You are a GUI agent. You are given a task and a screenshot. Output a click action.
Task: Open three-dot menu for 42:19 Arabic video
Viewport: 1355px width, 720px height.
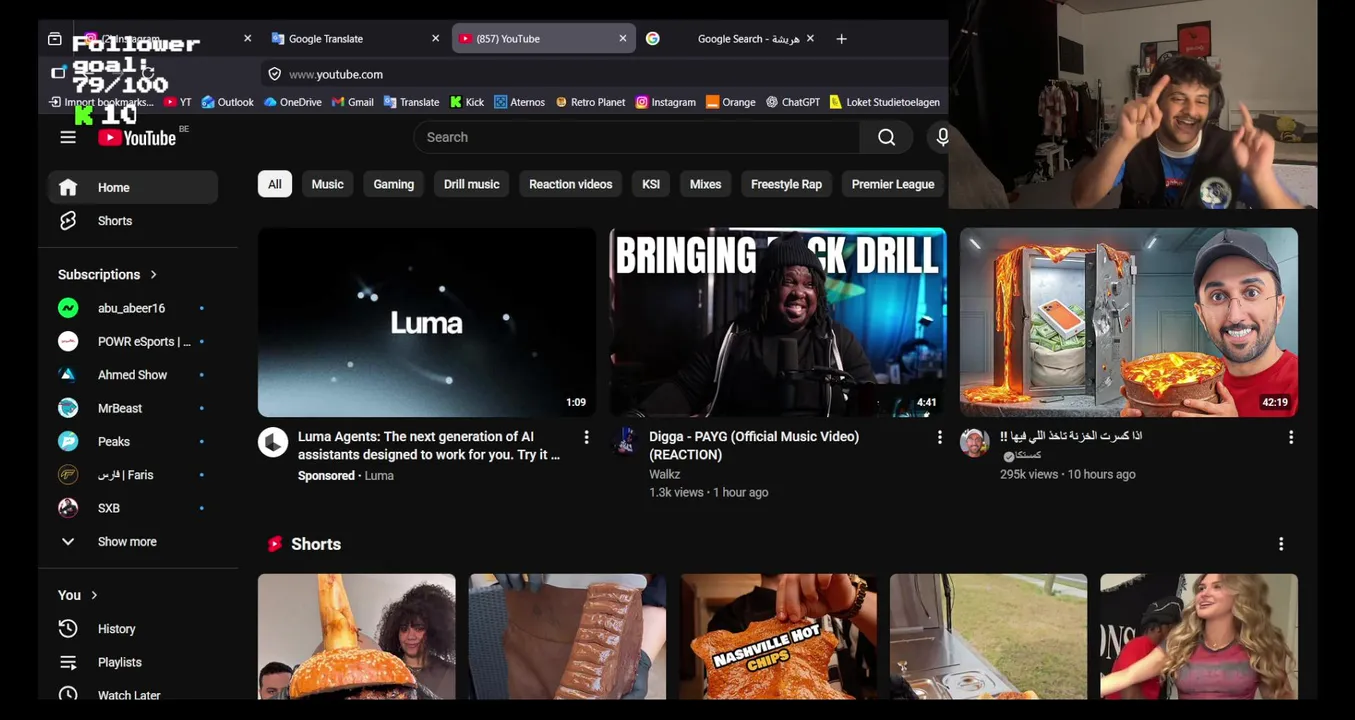1291,438
